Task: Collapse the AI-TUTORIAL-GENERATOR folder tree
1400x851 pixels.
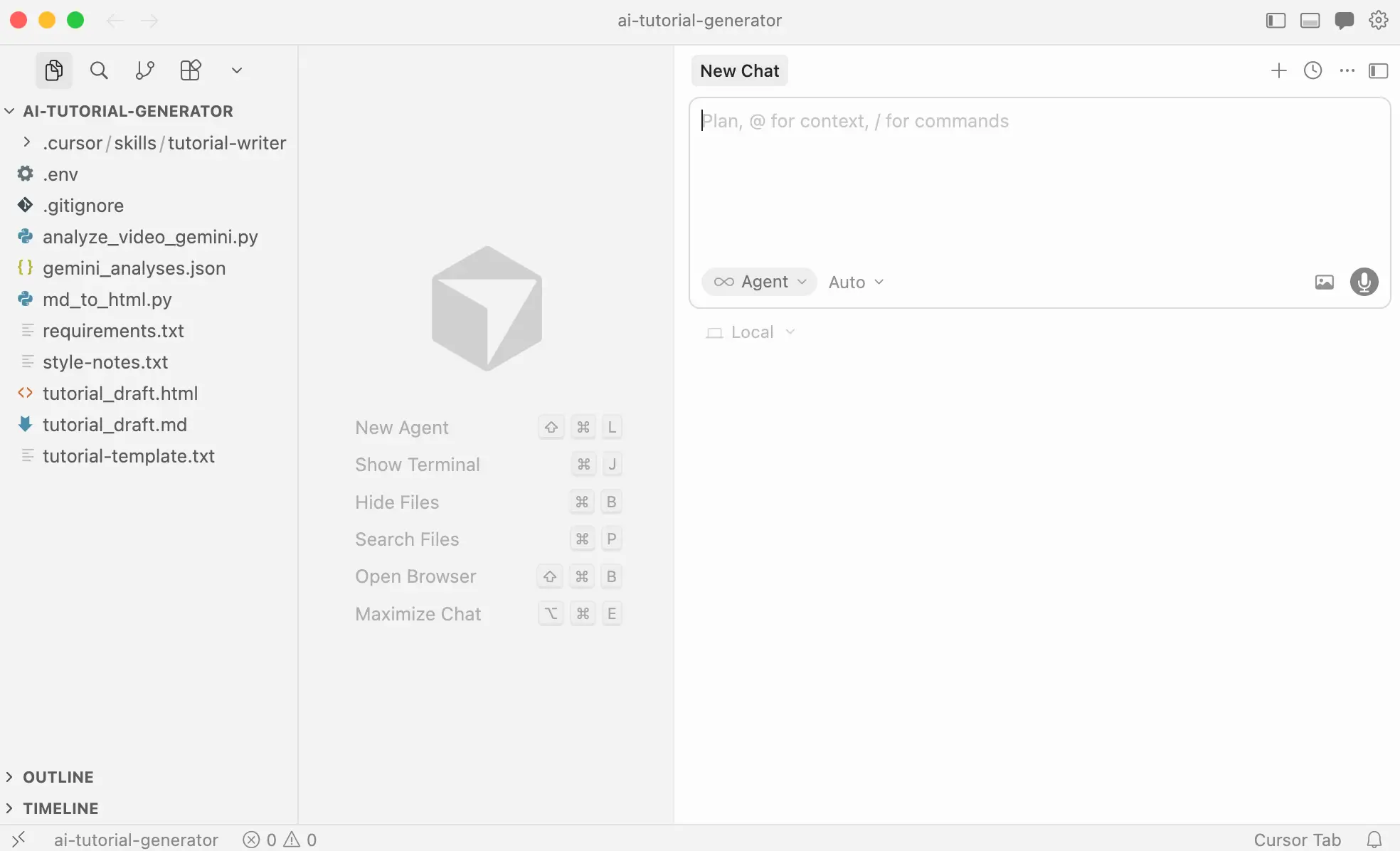Action: (9, 110)
